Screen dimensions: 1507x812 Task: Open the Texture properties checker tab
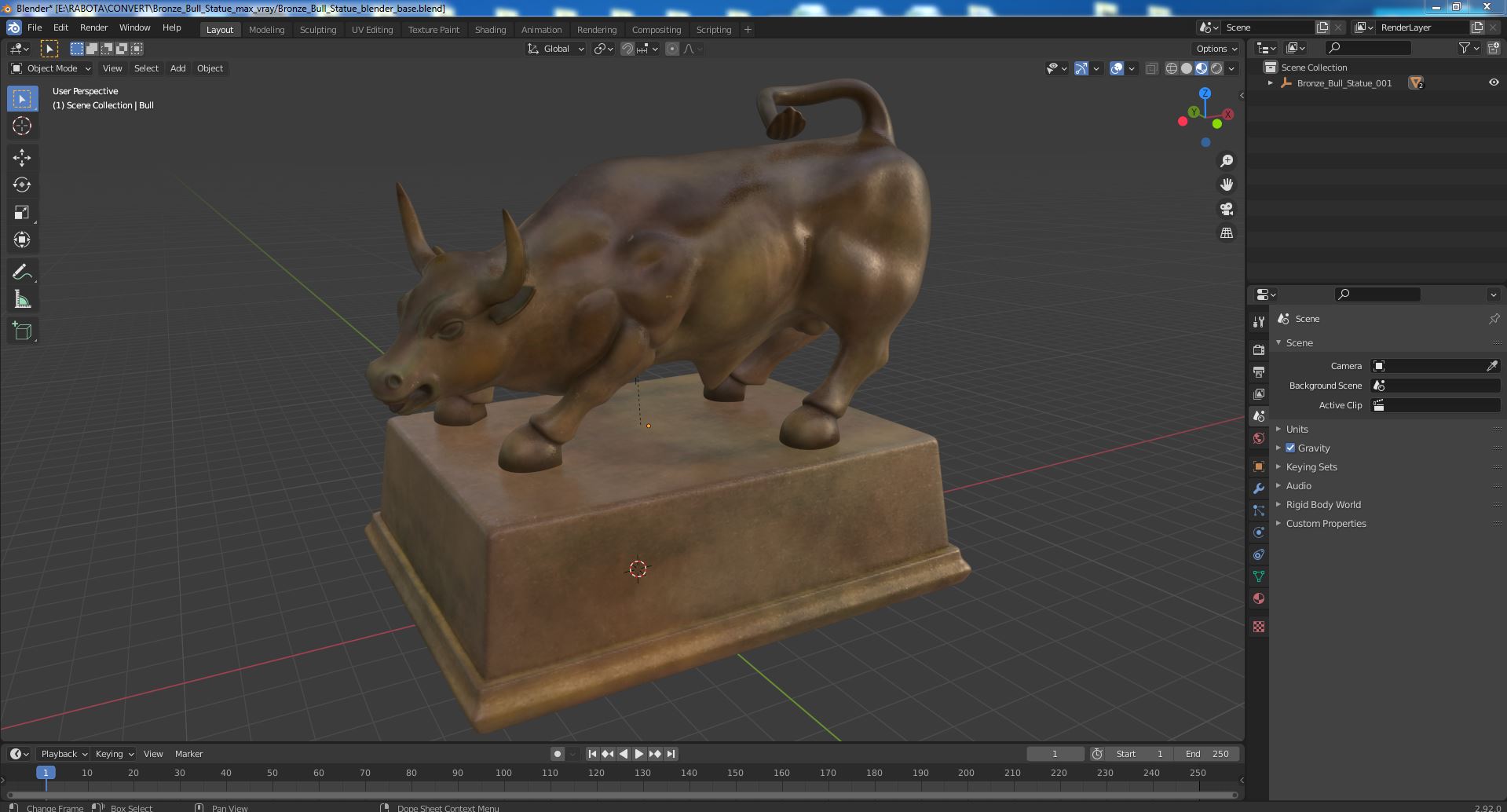click(x=1259, y=627)
